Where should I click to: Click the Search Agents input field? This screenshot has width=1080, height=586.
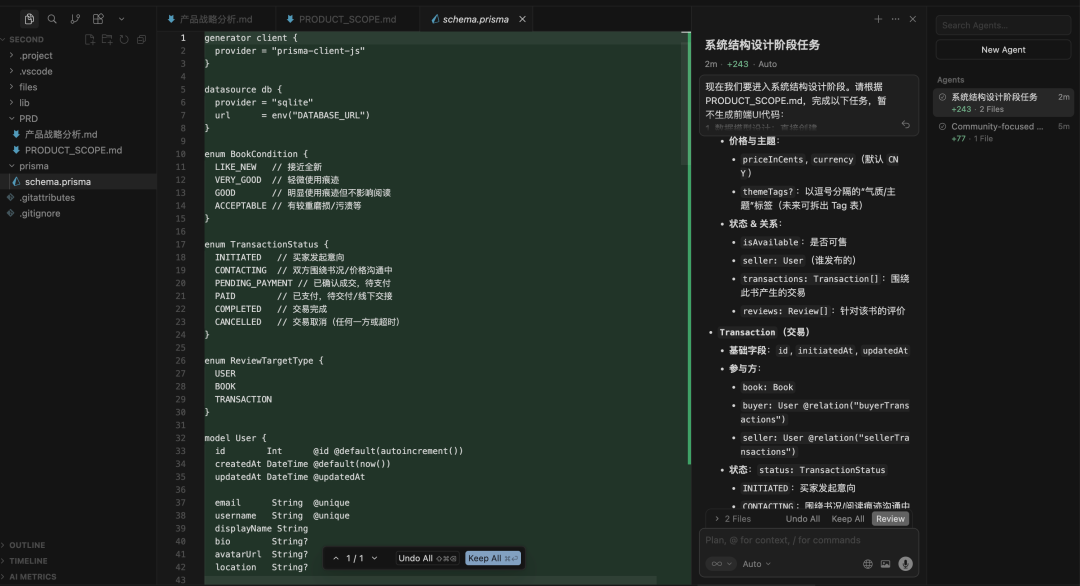pos(1003,25)
